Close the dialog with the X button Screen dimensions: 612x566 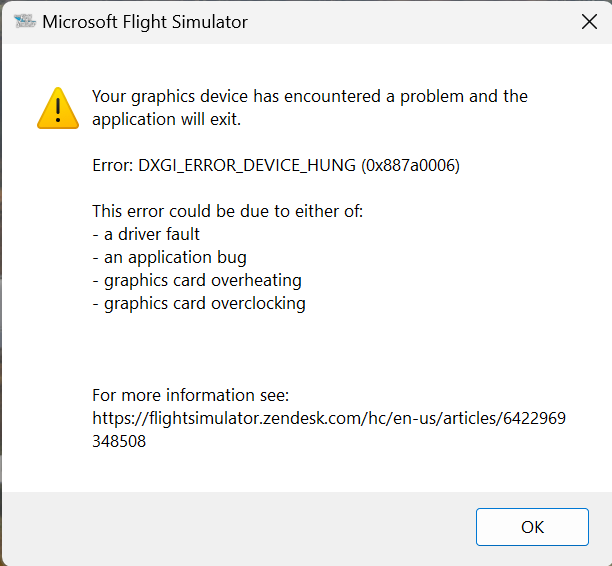click(x=589, y=21)
